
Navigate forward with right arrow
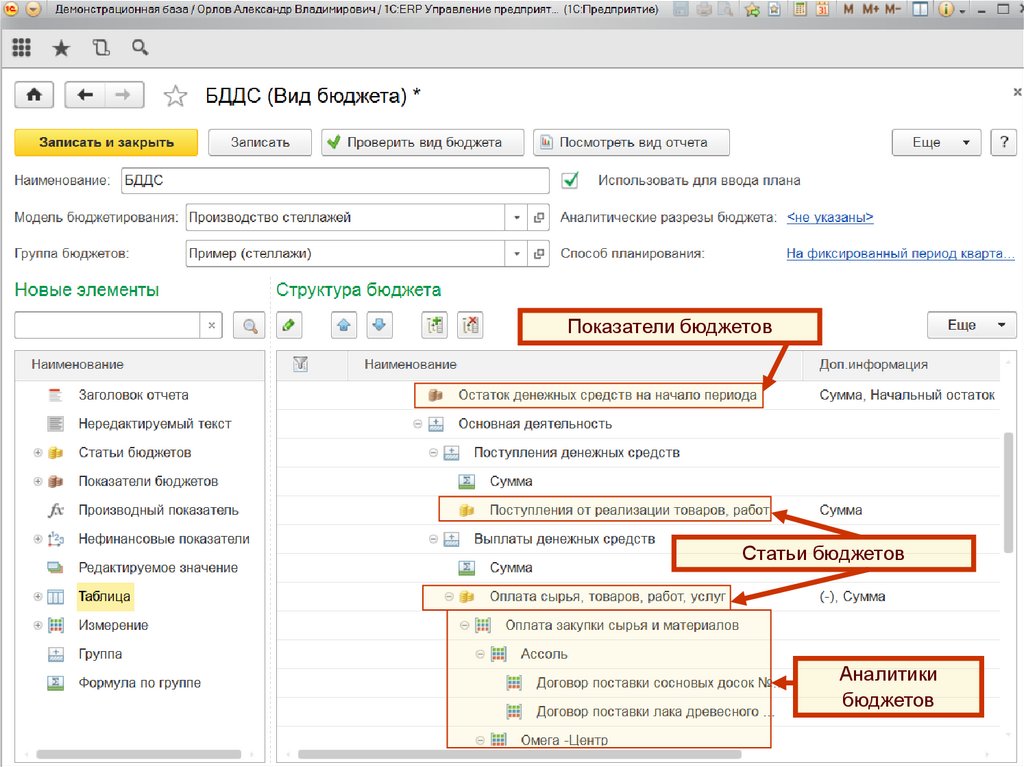point(123,95)
